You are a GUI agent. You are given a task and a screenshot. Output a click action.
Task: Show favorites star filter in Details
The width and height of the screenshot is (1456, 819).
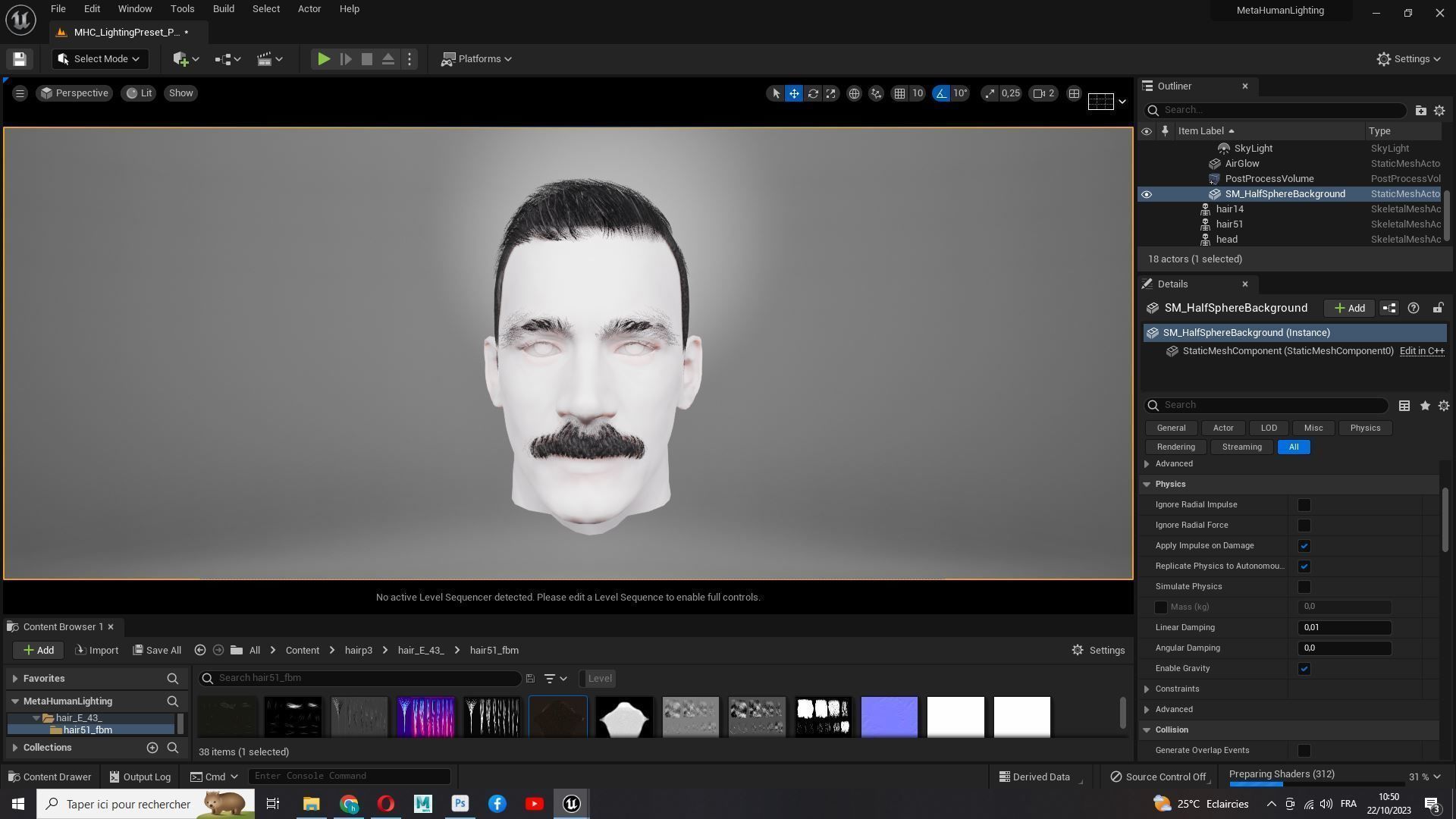[x=1425, y=406]
